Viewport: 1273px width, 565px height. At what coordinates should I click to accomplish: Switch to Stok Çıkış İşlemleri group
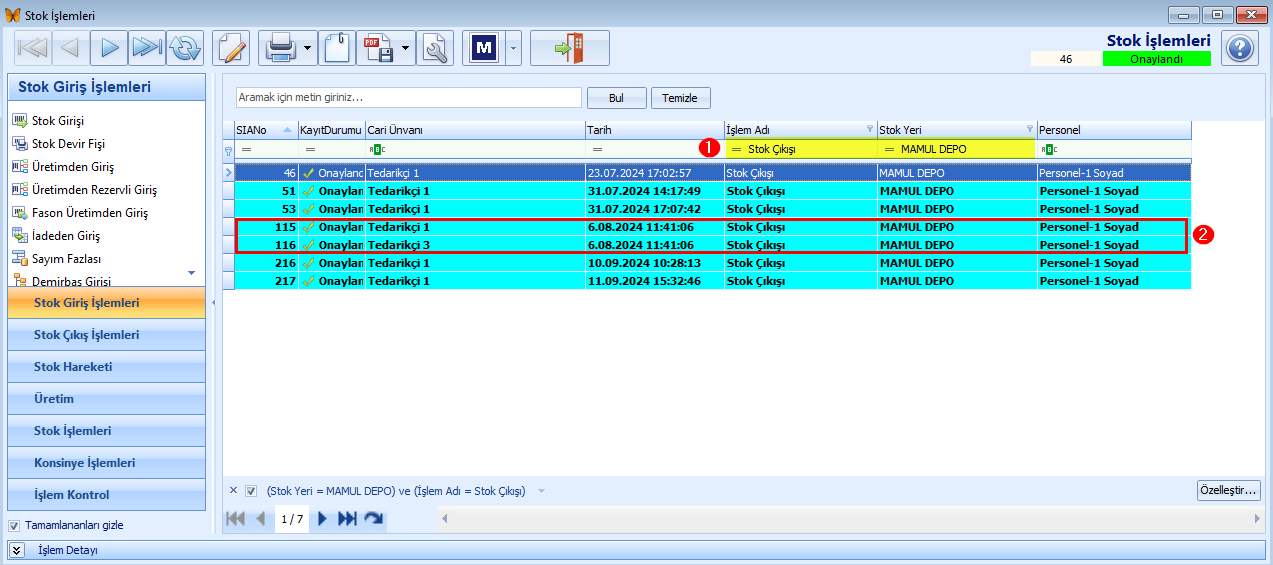click(x=107, y=335)
